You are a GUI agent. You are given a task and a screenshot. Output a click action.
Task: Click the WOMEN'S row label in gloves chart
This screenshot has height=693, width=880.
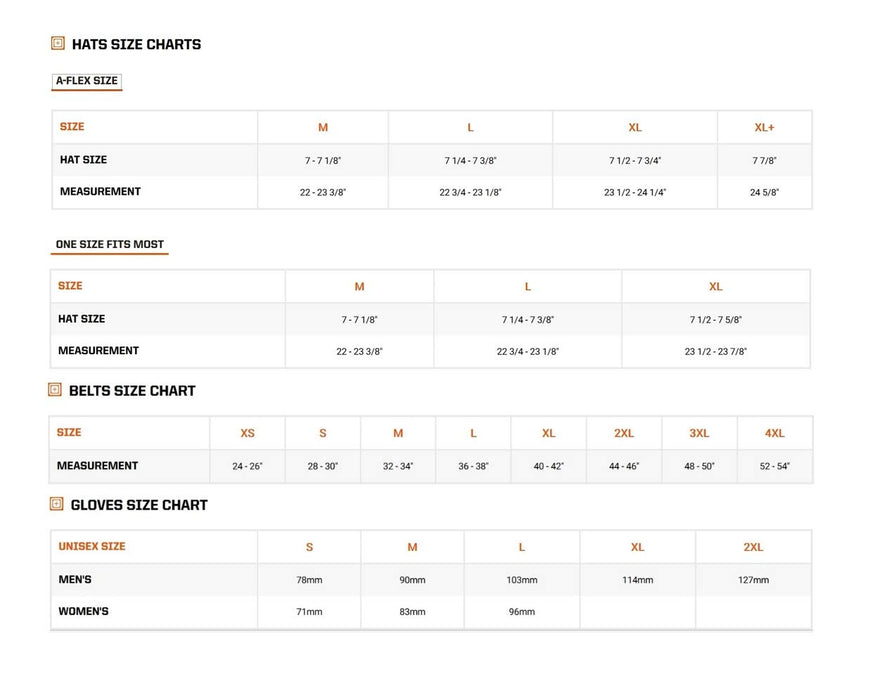click(x=84, y=611)
